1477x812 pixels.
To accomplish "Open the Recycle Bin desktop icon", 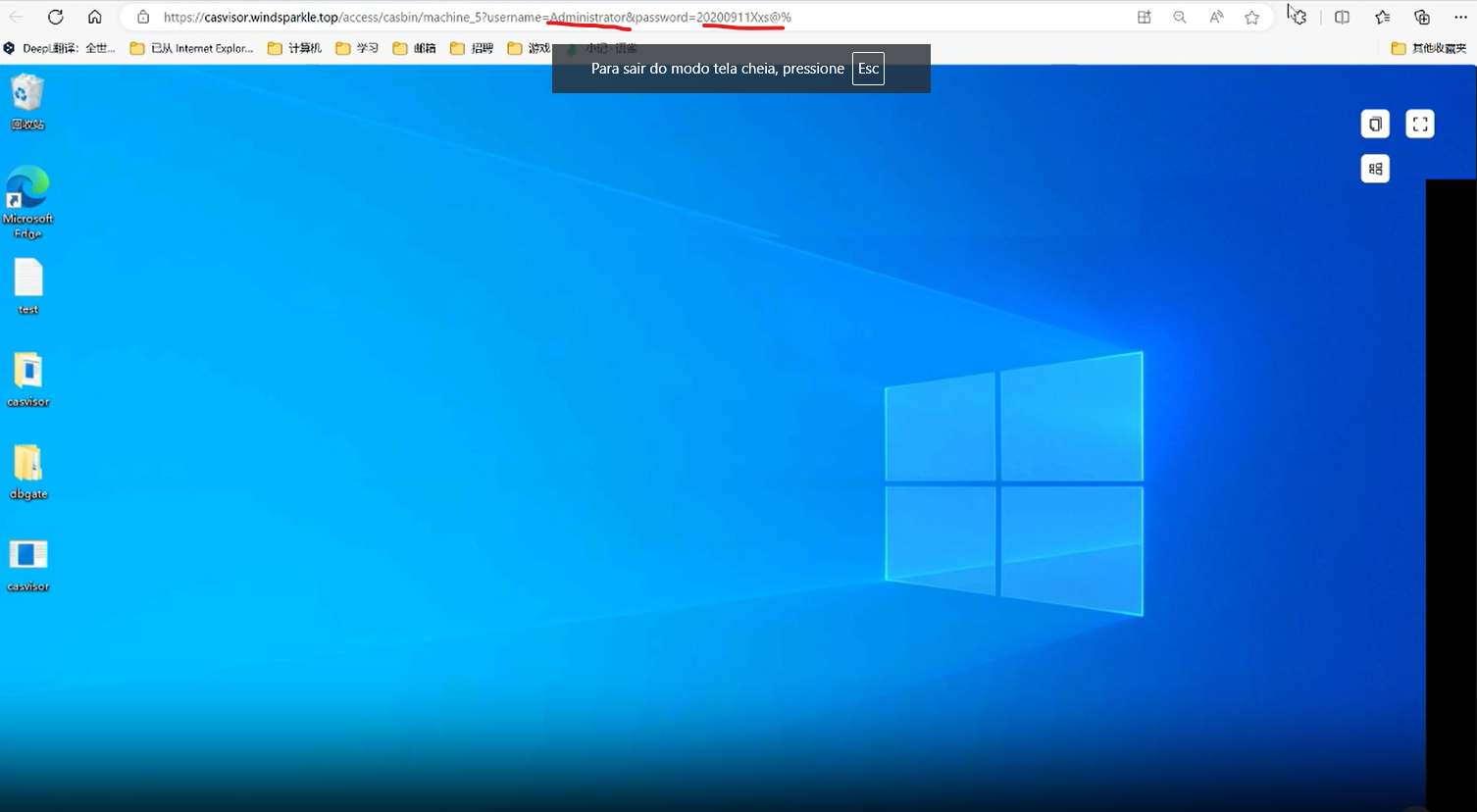I will (x=27, y=102).
